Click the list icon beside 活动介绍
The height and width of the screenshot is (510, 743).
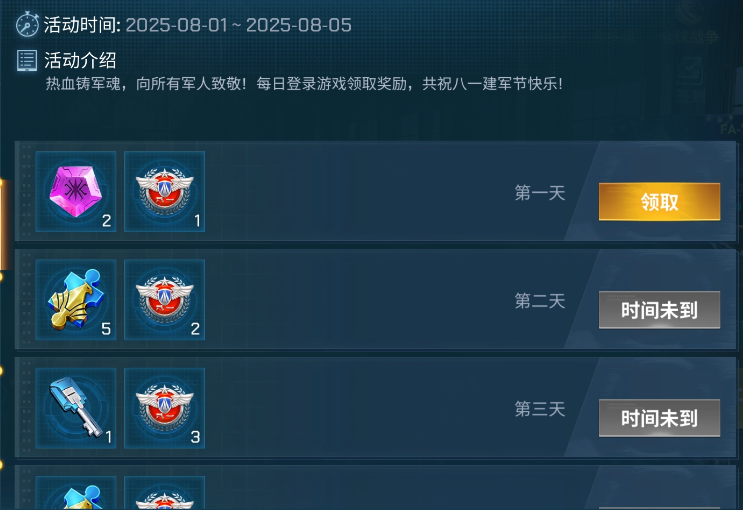(27, 61)
